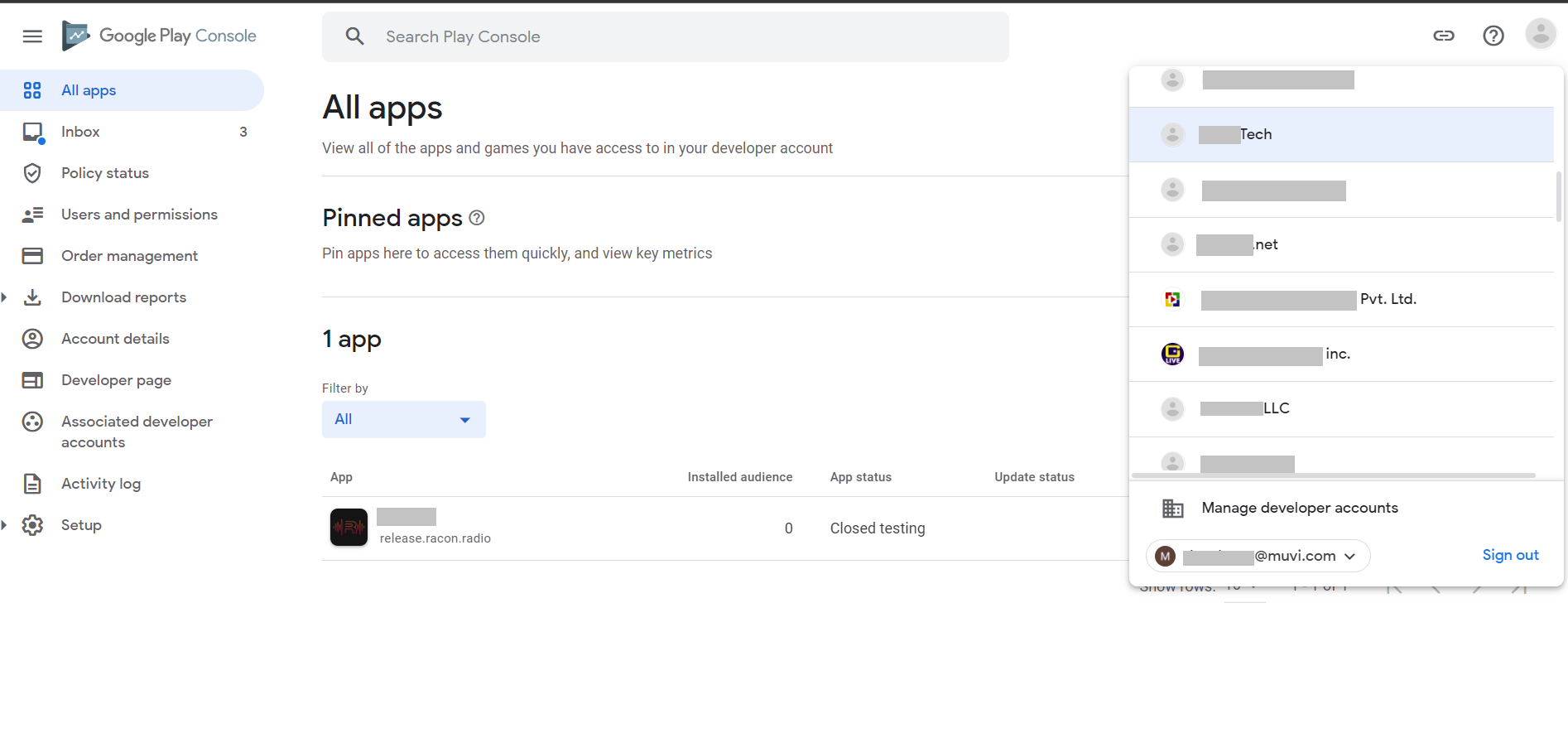The width and height of the screenshot is (1568, 738).
Task: Click the release.racon.radio app icon
Action: [x=349, y=528]
